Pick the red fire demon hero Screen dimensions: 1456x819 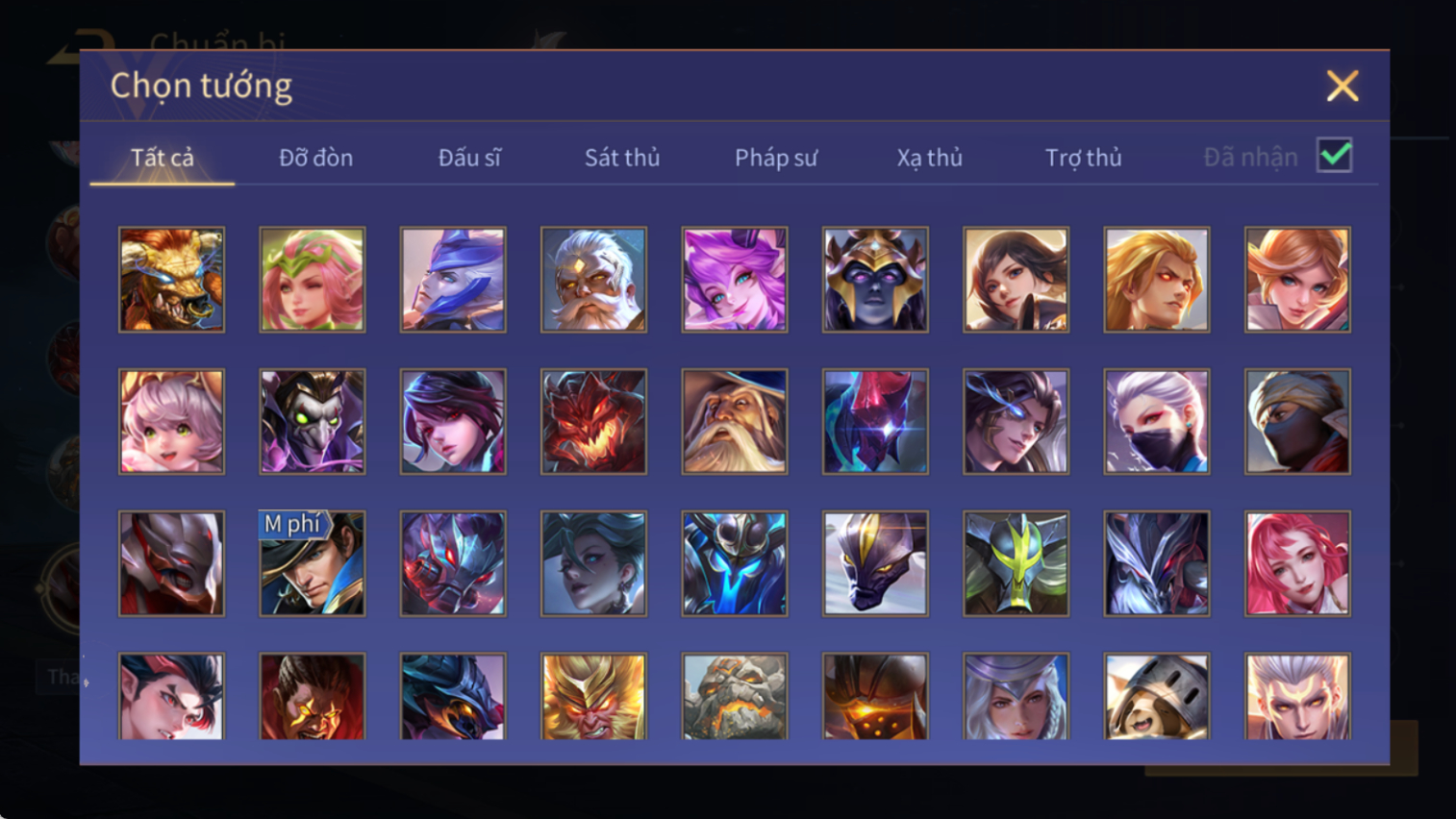coord(593,422)
